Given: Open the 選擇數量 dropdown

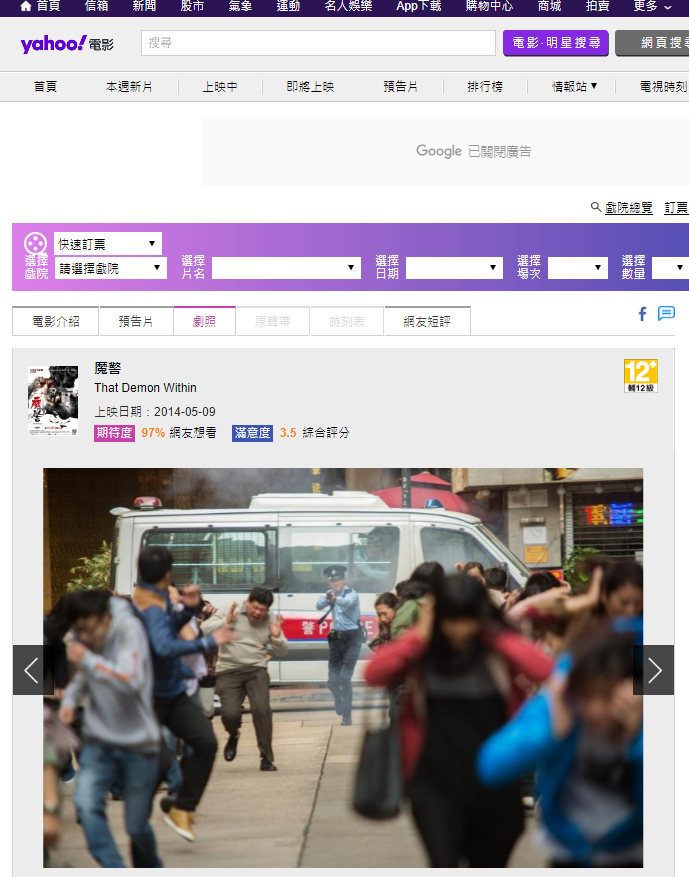Looking at the screenshot, I should [671, 267].
